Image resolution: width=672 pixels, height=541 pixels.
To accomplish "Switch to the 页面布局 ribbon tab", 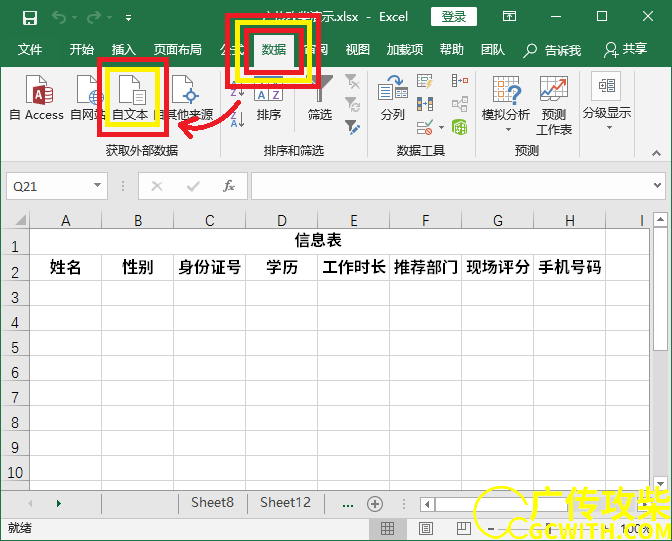I will pyautogui.click(x=177, y=50).
